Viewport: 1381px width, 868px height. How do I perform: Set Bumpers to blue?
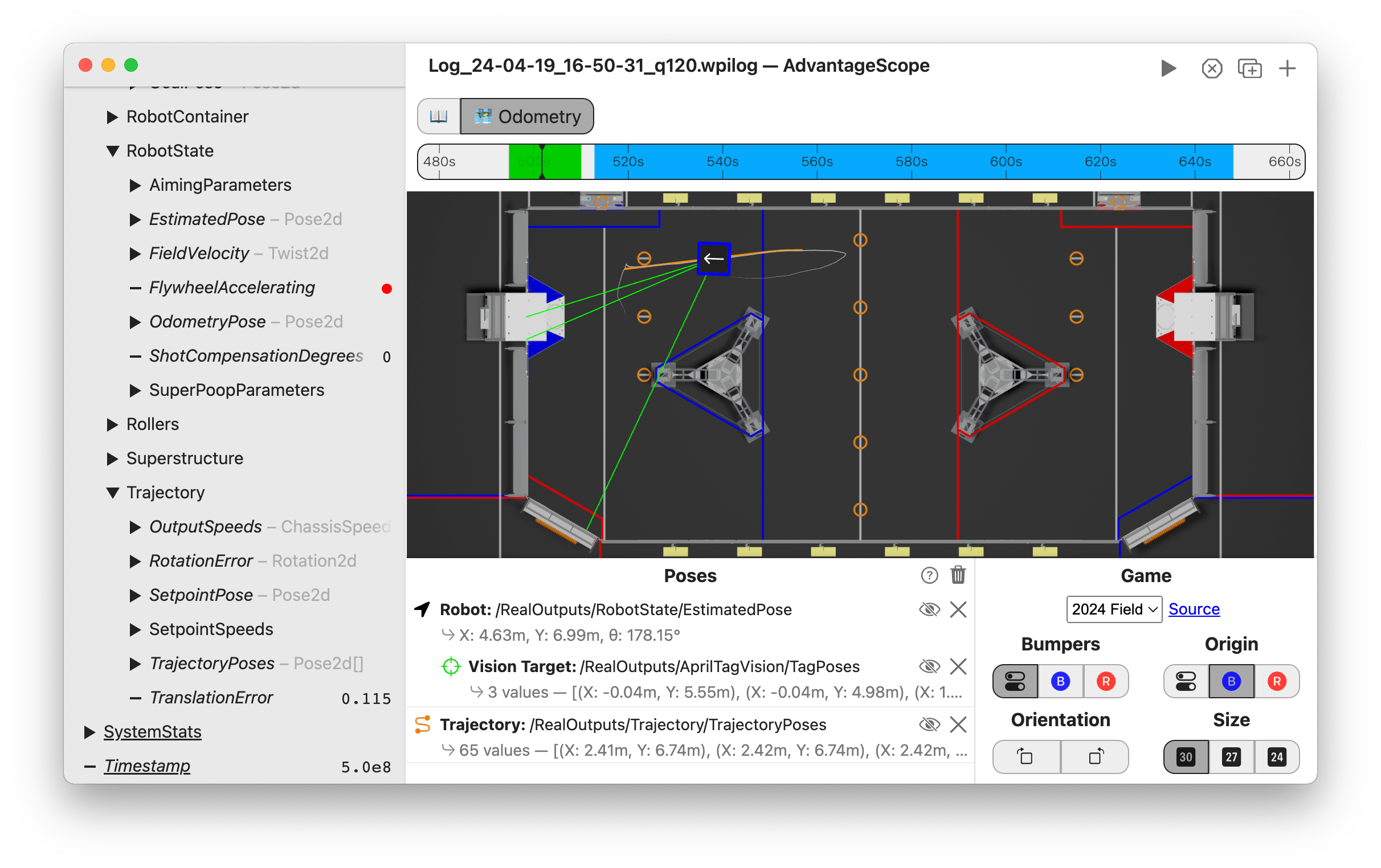click(x=1060, y=681)
